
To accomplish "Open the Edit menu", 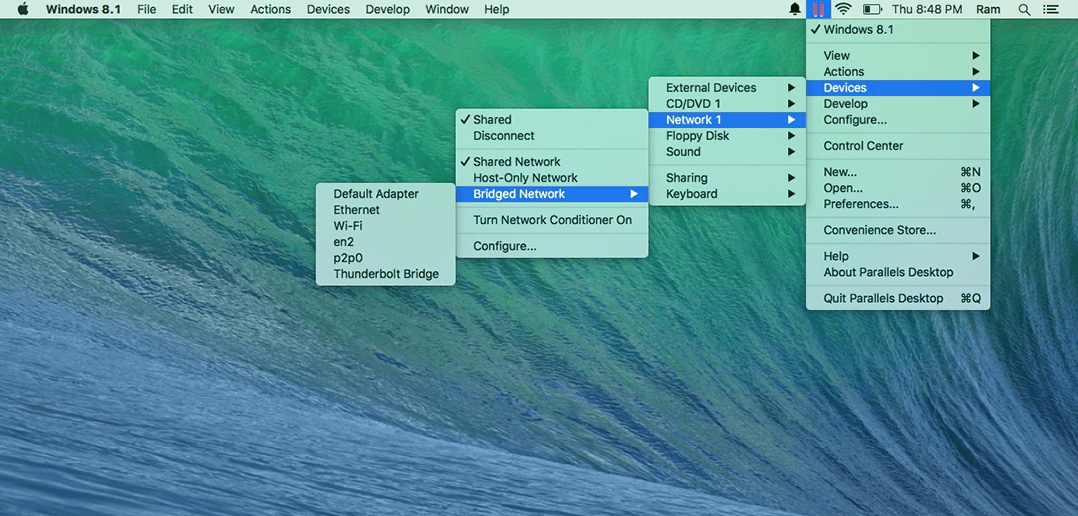I will pos(182,9).
